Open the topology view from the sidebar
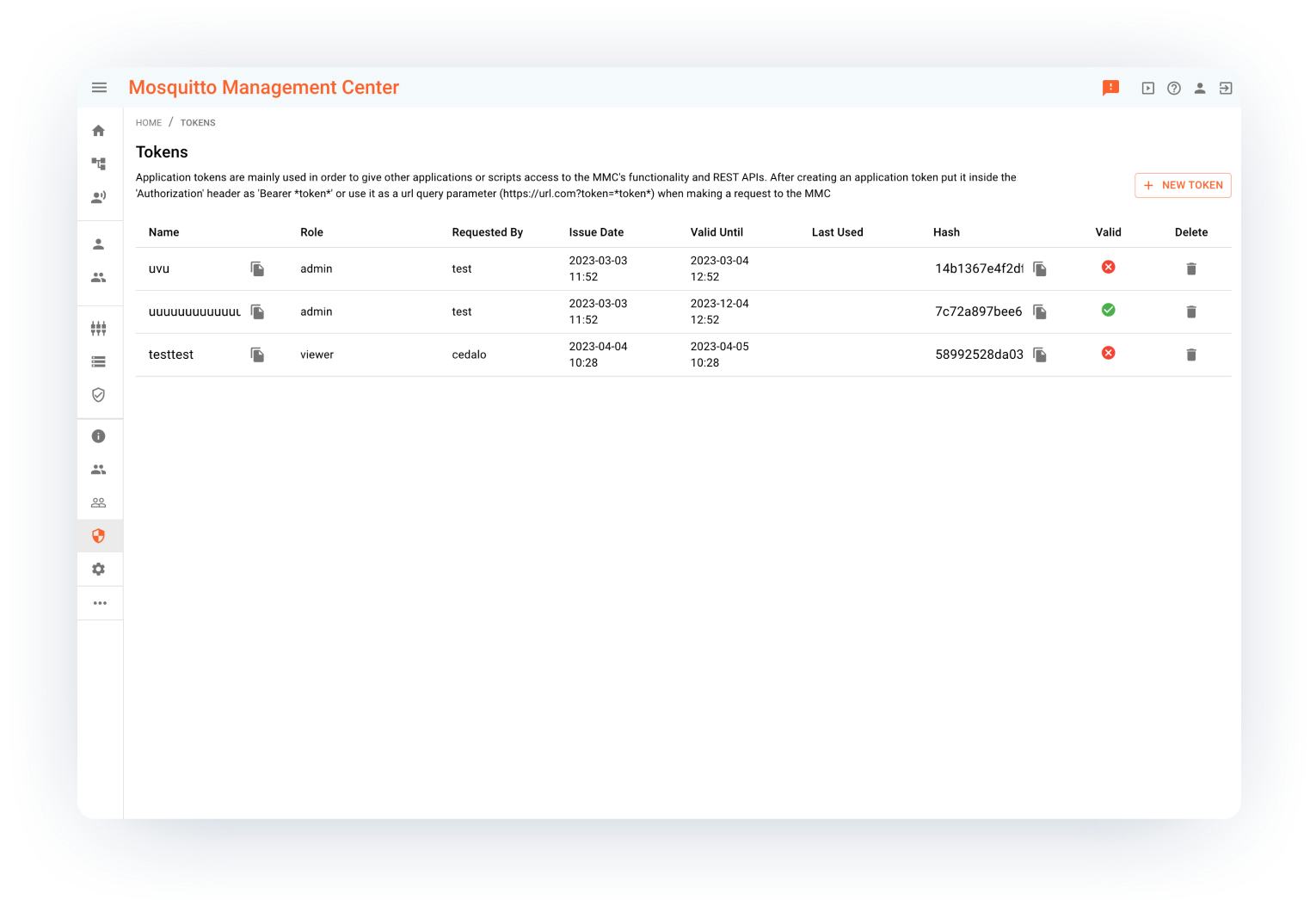The height and width of the screenshot is (900, 1316). [99, 163]
